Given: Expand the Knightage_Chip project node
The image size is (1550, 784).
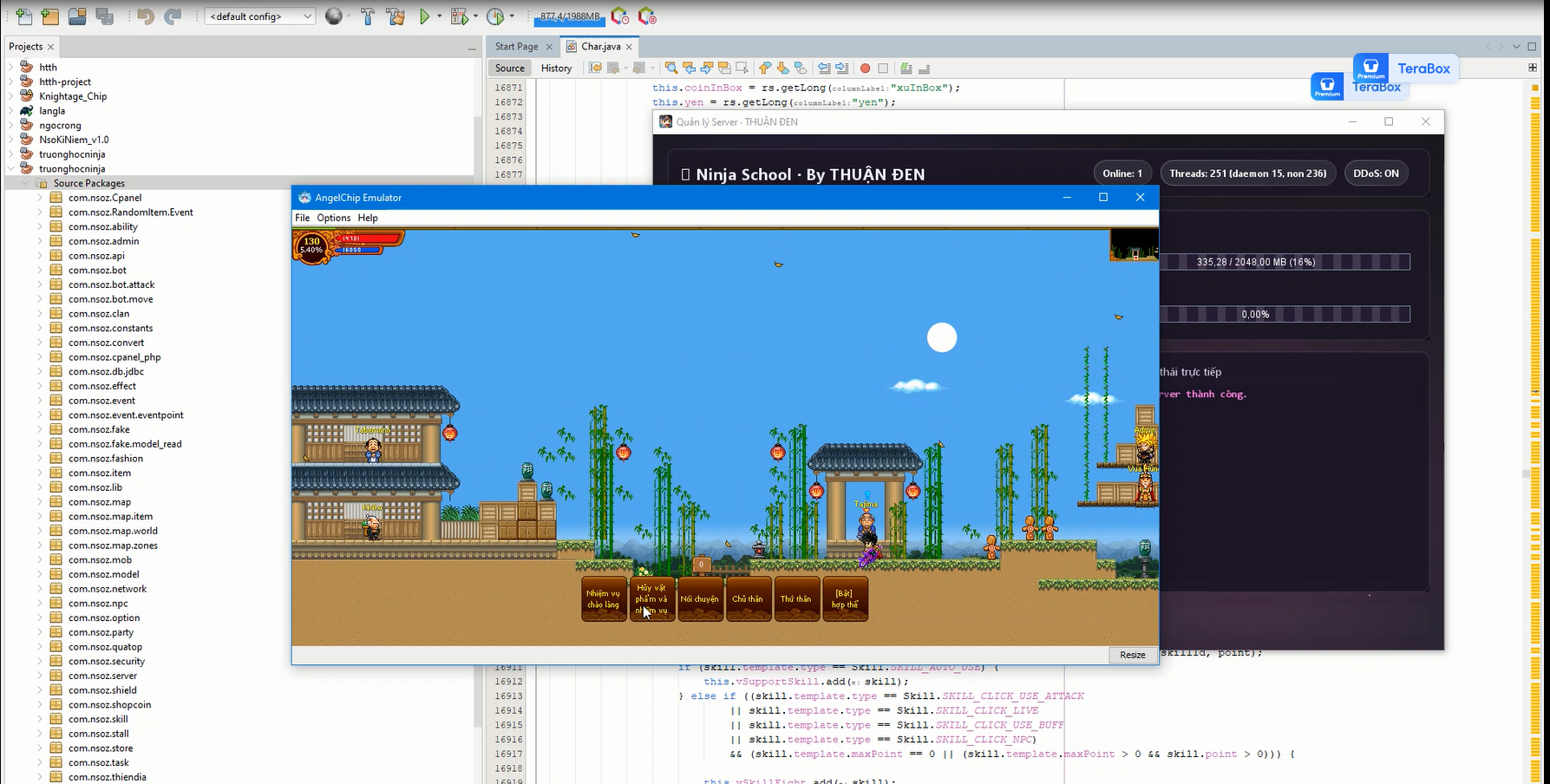Looking at the screenshot, I should (x=10, y=96).
